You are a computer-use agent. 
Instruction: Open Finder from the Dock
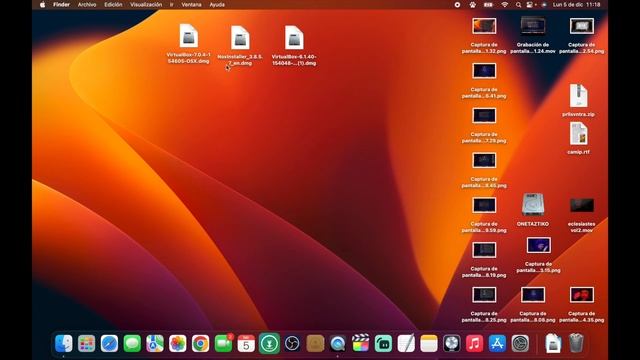coord(64,344)
